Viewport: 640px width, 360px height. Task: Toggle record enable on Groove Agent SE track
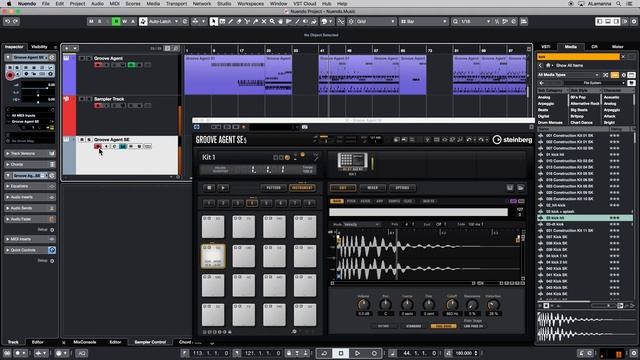click(98, 146)
